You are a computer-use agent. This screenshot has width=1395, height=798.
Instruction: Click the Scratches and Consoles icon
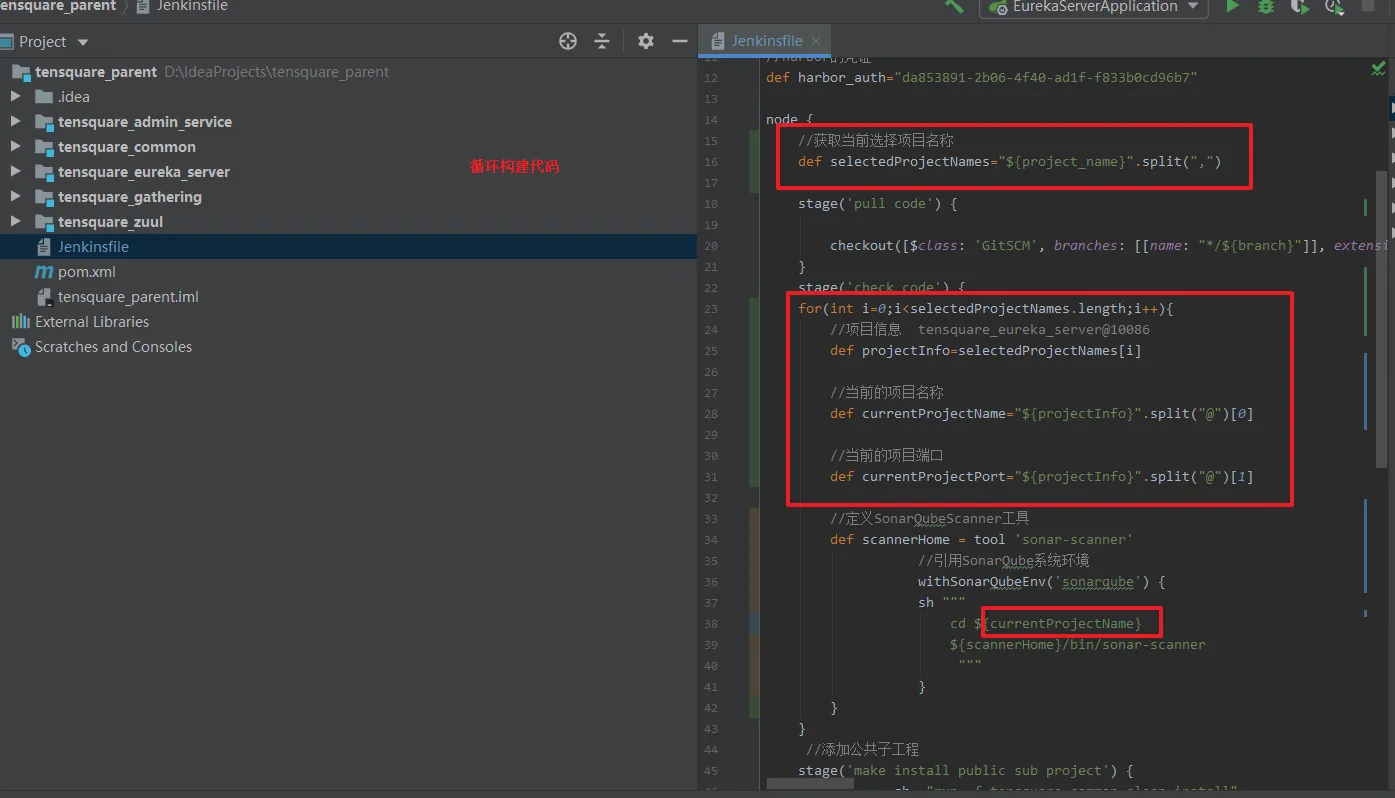tap(20, 347)
